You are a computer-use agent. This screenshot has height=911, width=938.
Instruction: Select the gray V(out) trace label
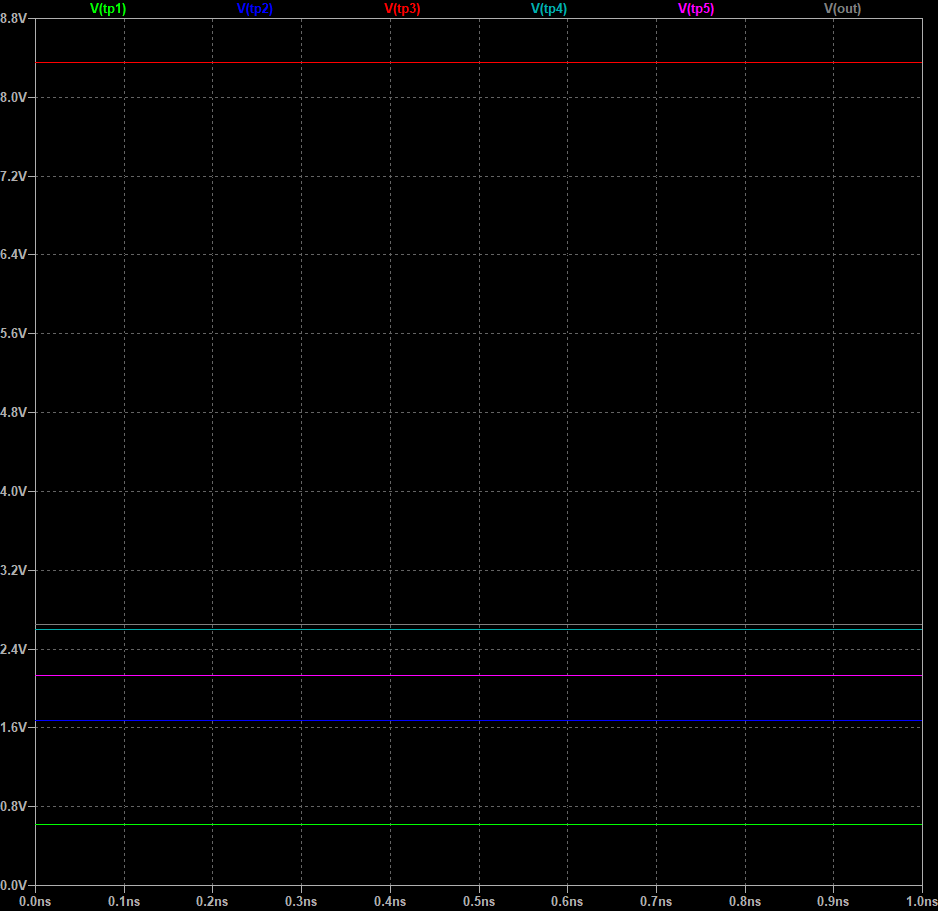(842, 9)
